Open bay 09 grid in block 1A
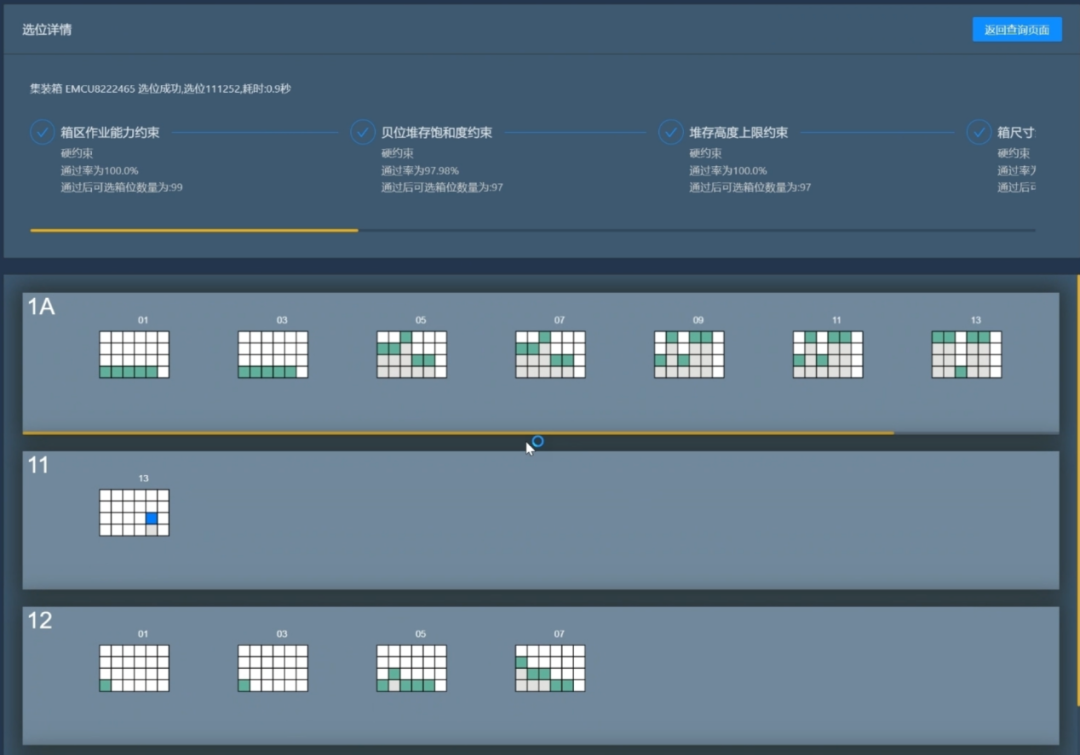1080x755 pixels. [x=689, y=355]
